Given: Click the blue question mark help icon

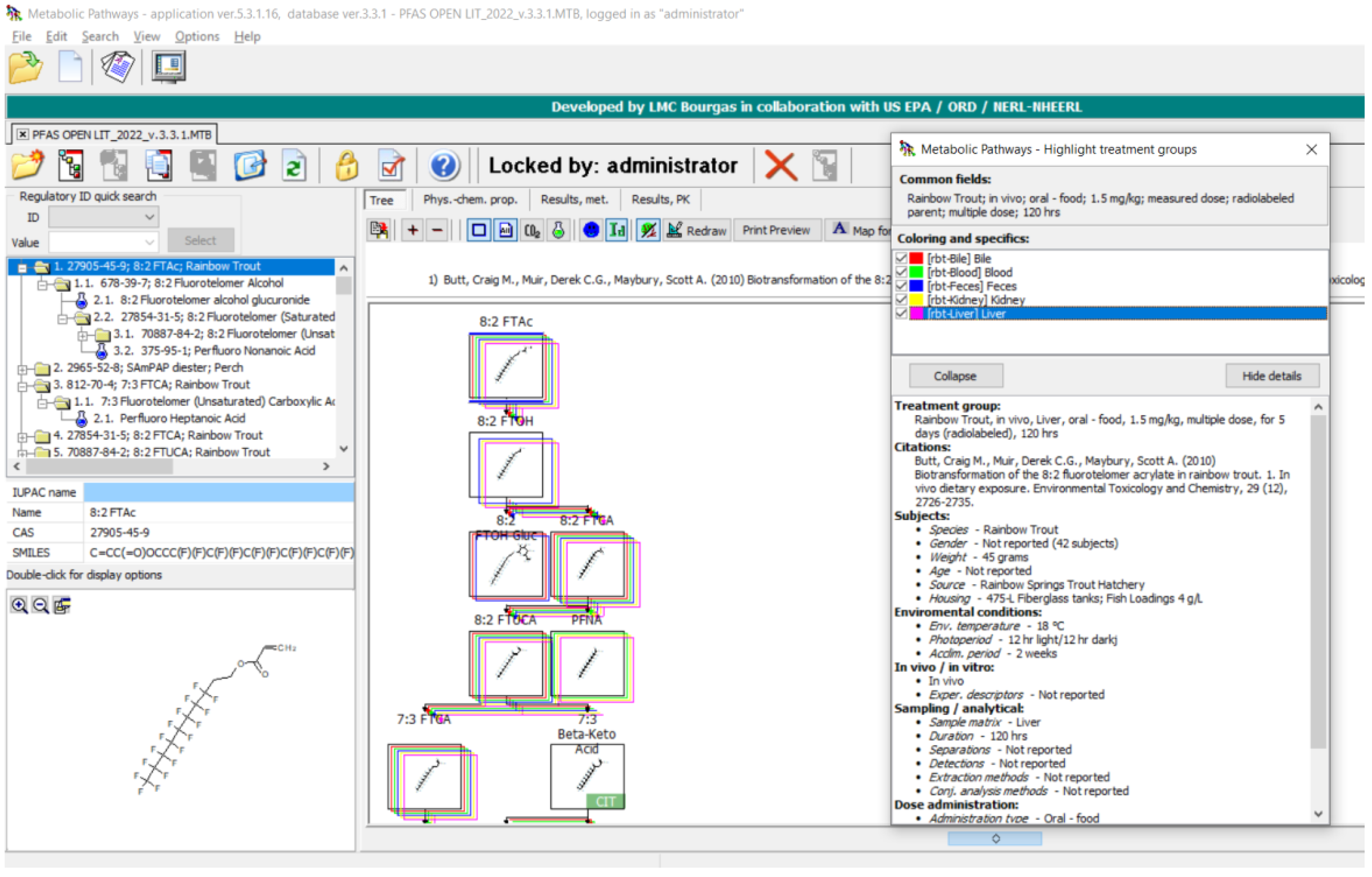Looking at the screenshot, I should (x=443, y=166).
